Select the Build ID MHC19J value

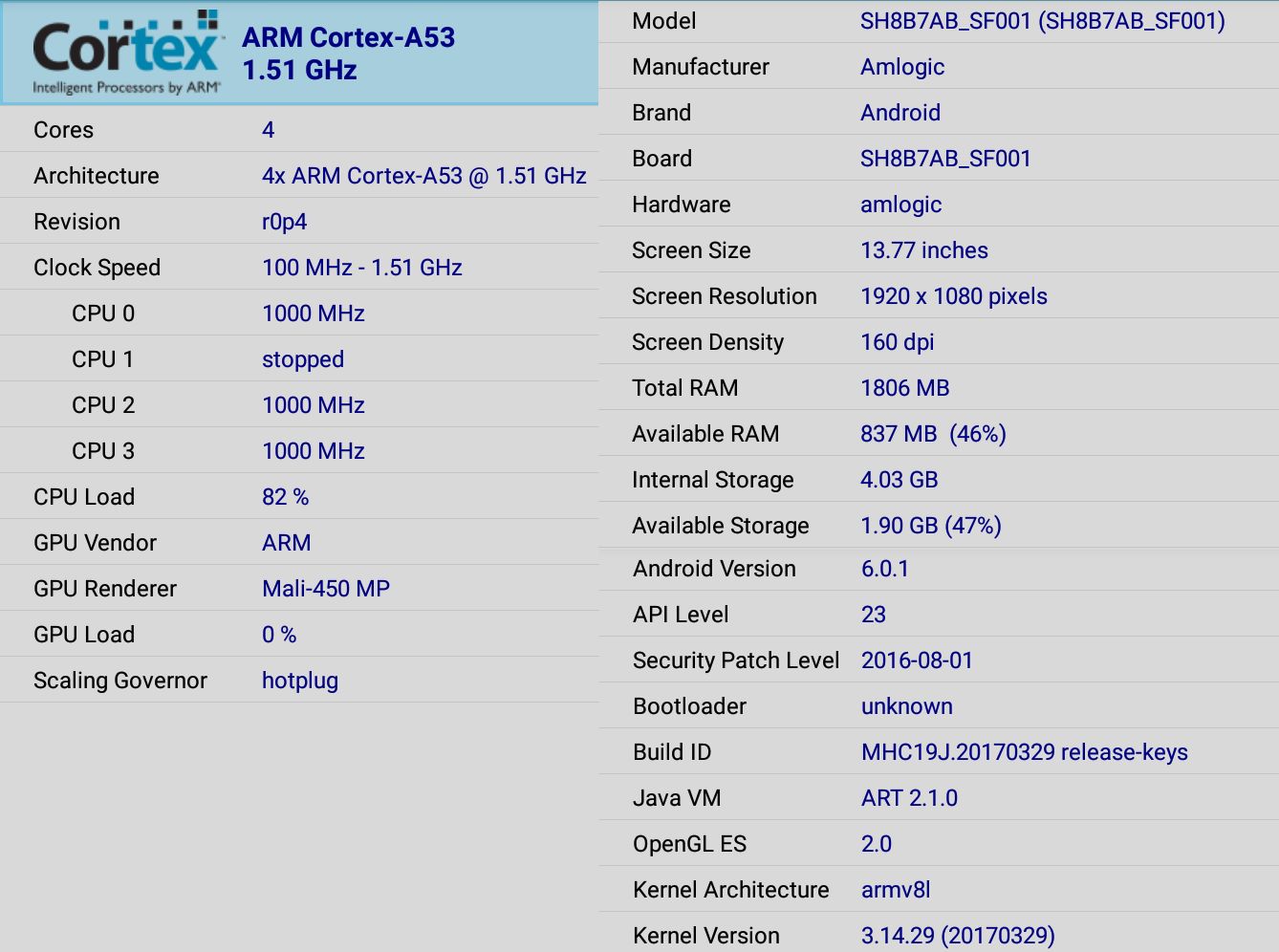[1025, 752]
